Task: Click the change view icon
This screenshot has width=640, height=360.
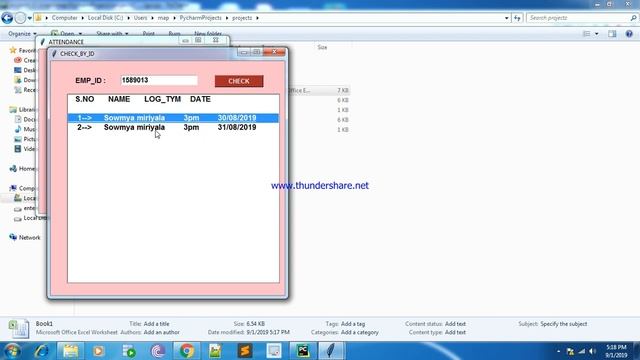Action: click(587, 34)
